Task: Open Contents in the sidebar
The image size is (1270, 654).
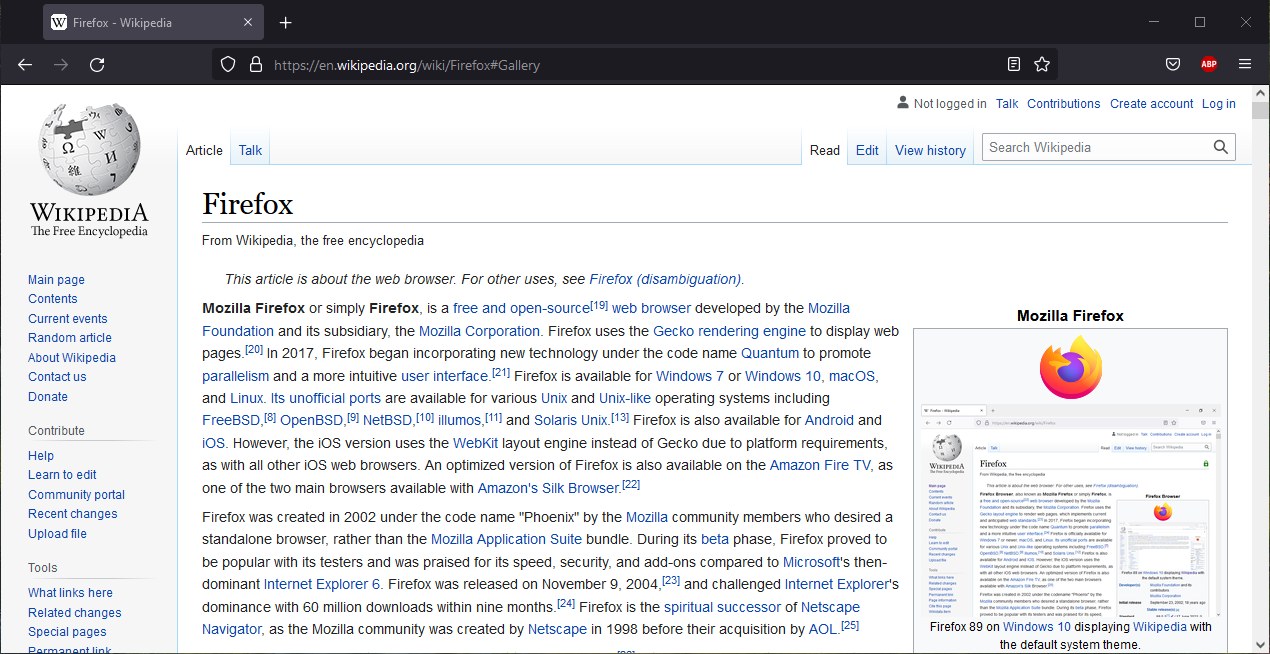Action: pyautogui.click(x=52, y=299)
